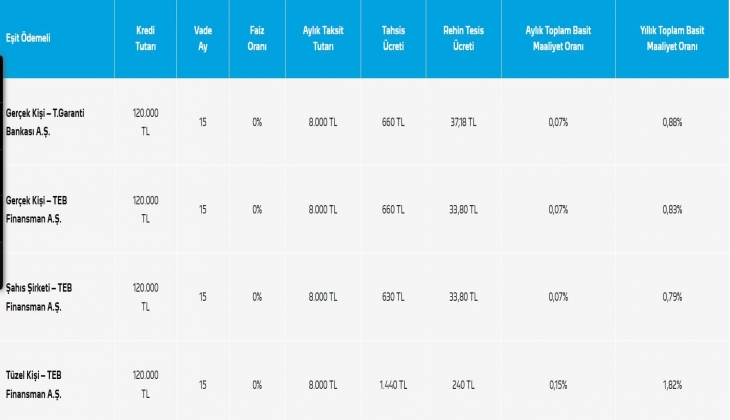Select the 1.440 TL allocation fee cell

point(393,384)
